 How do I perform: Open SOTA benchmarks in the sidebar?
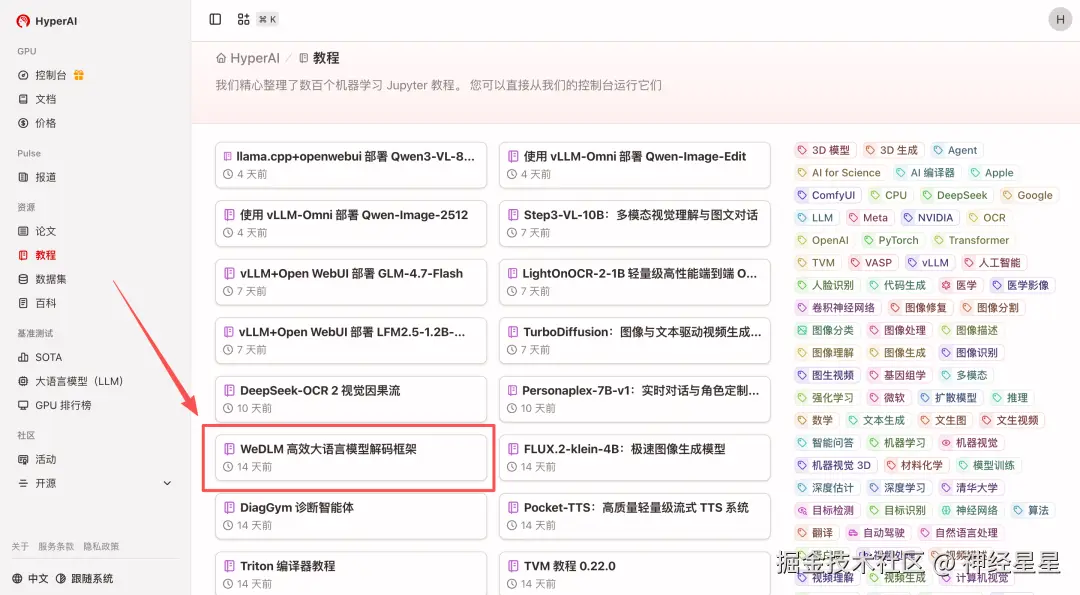pos(40,357)
